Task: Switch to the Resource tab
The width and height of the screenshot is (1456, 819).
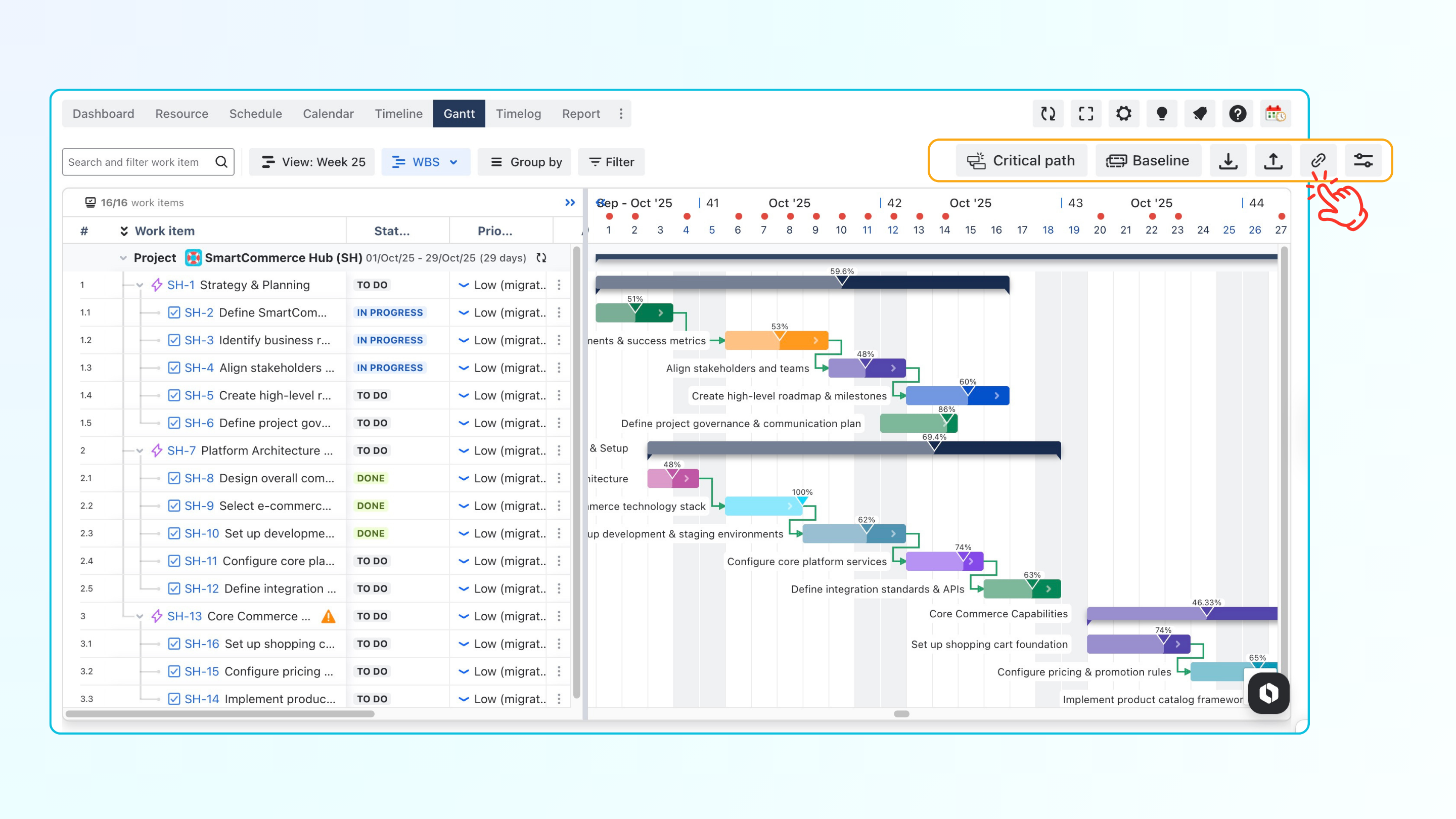Action: 181,114
